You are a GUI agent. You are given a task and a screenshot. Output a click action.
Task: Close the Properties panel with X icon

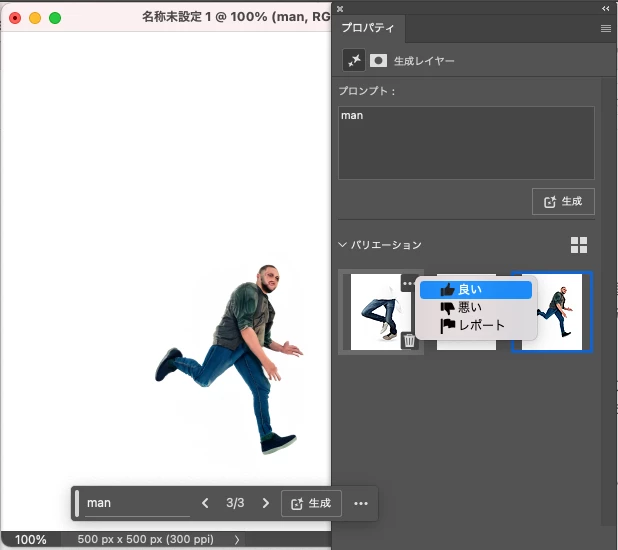(340, 9)
